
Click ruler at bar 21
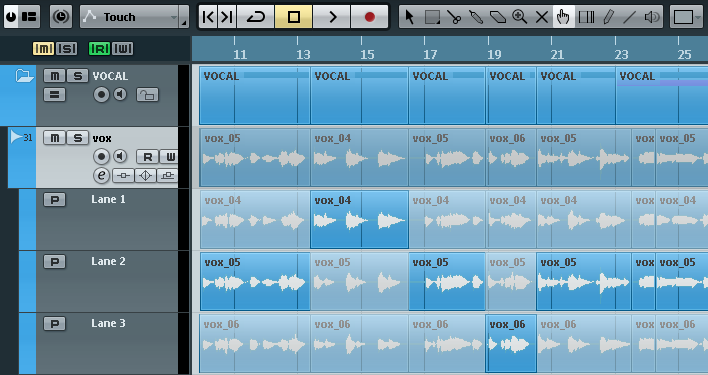(557, 54)
